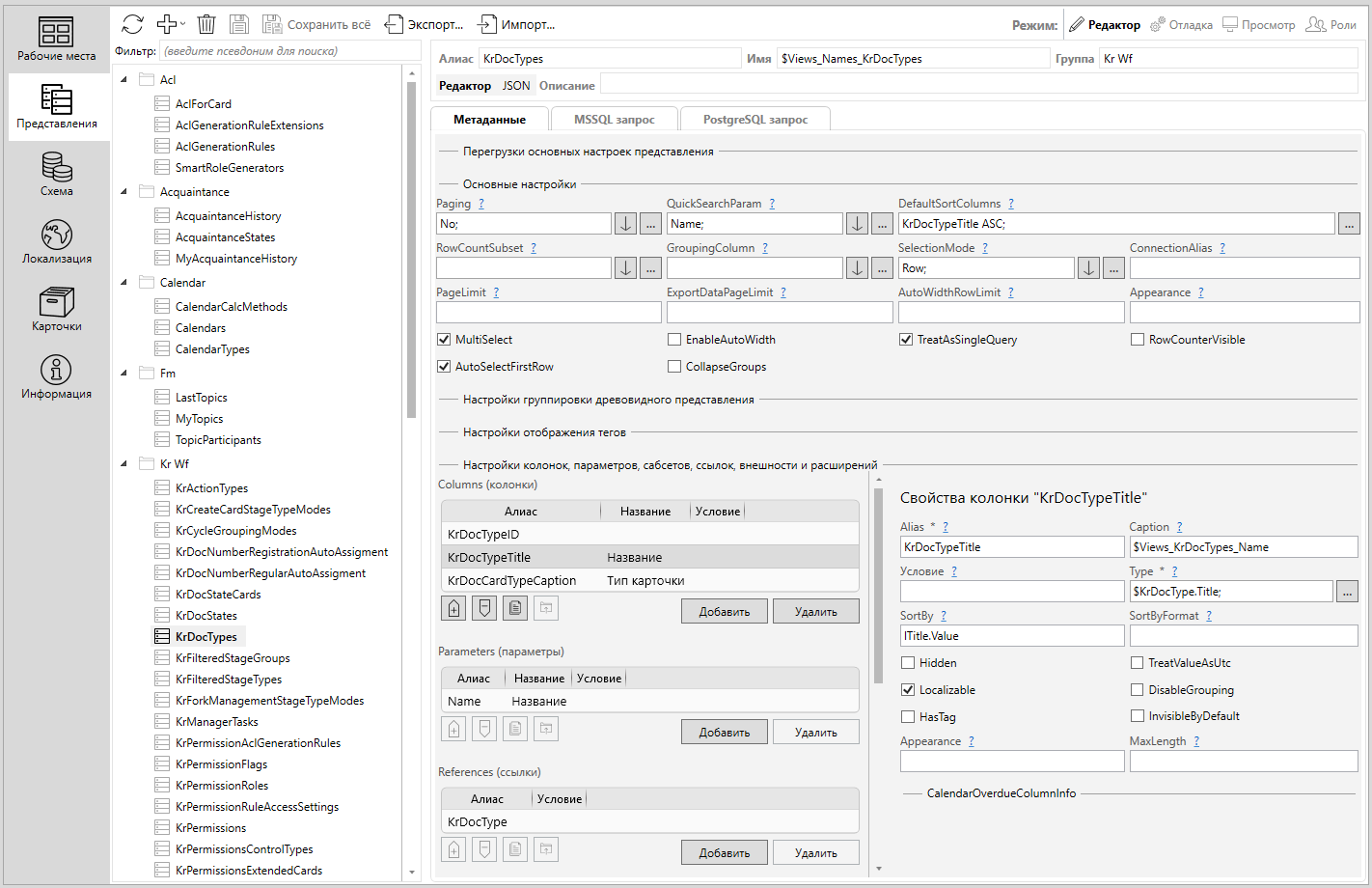Toggle the Localizable checkbox off

(908, 690)
